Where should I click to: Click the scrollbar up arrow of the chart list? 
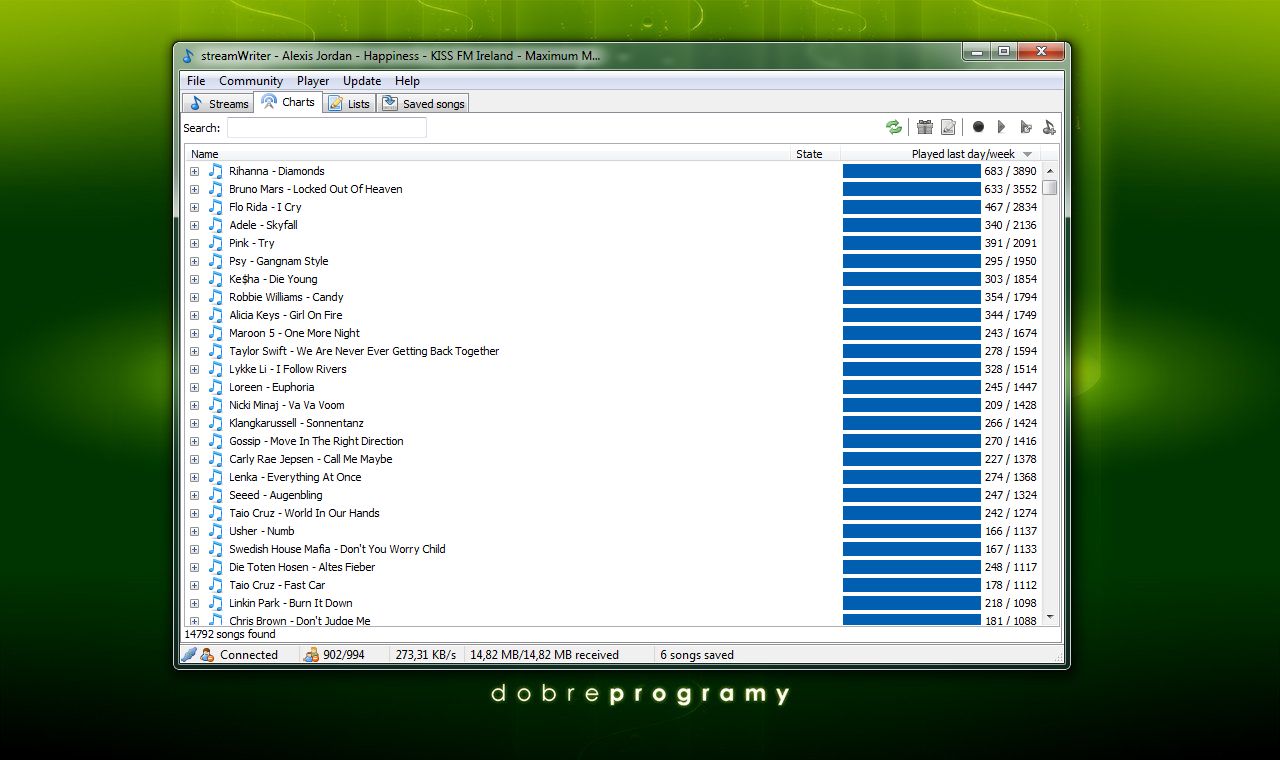tap(1050, 171)
